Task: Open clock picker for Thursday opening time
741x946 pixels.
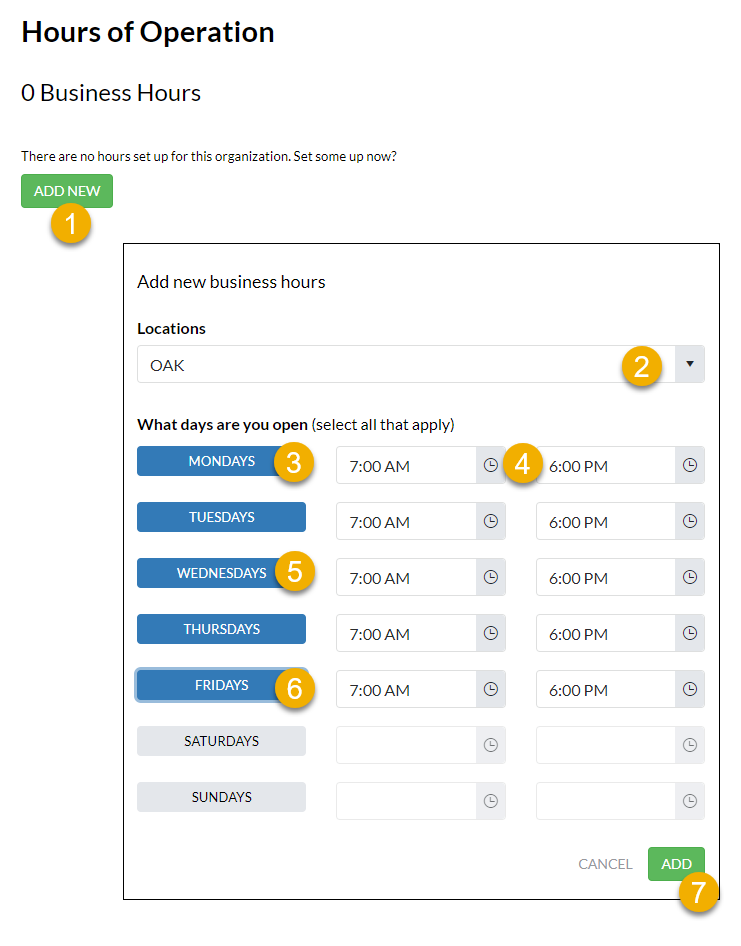Action: coord(490,633)
